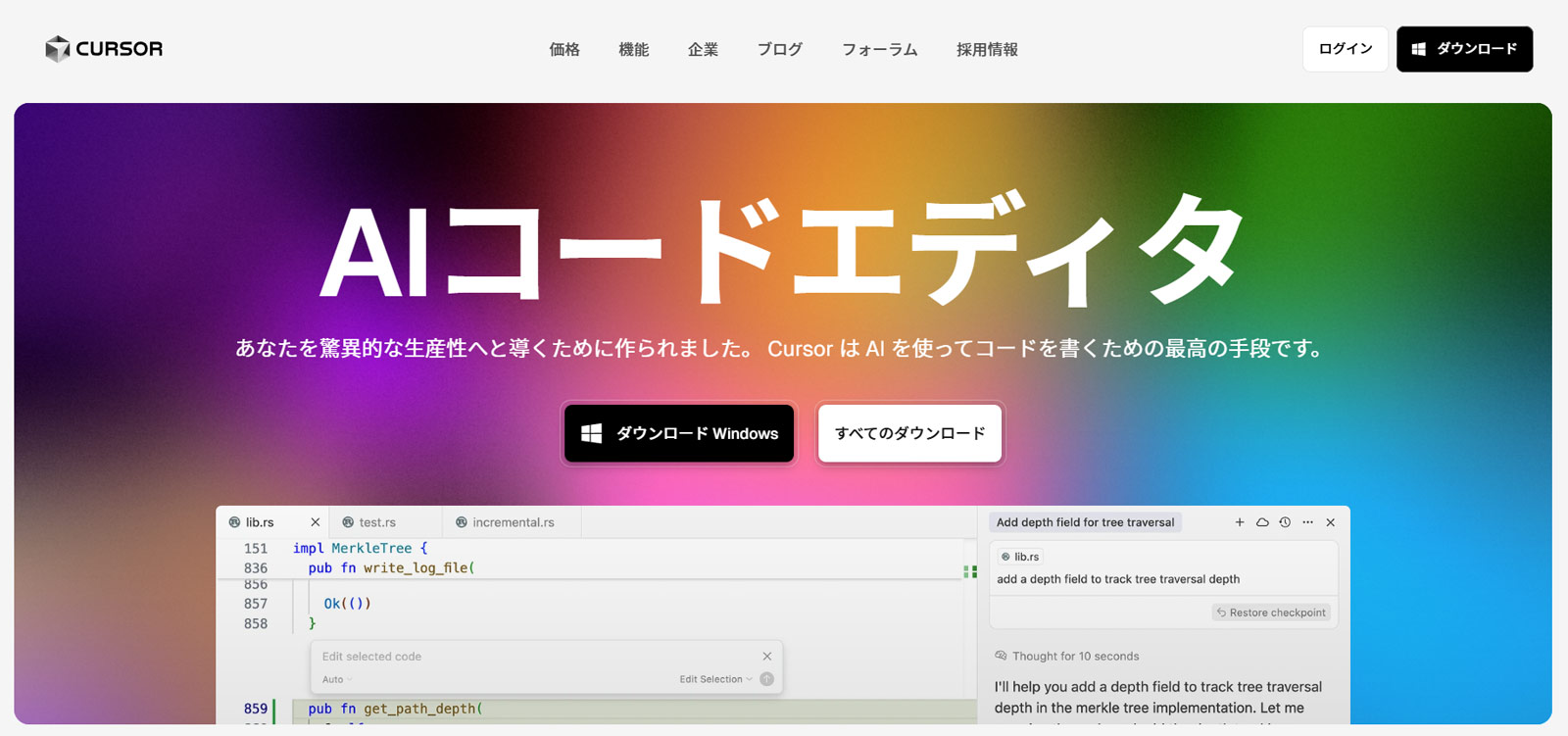Click the lib.rs context chip in chat
The height and width of the screenshot is (736, 1568).
(x=1020, y=557)
